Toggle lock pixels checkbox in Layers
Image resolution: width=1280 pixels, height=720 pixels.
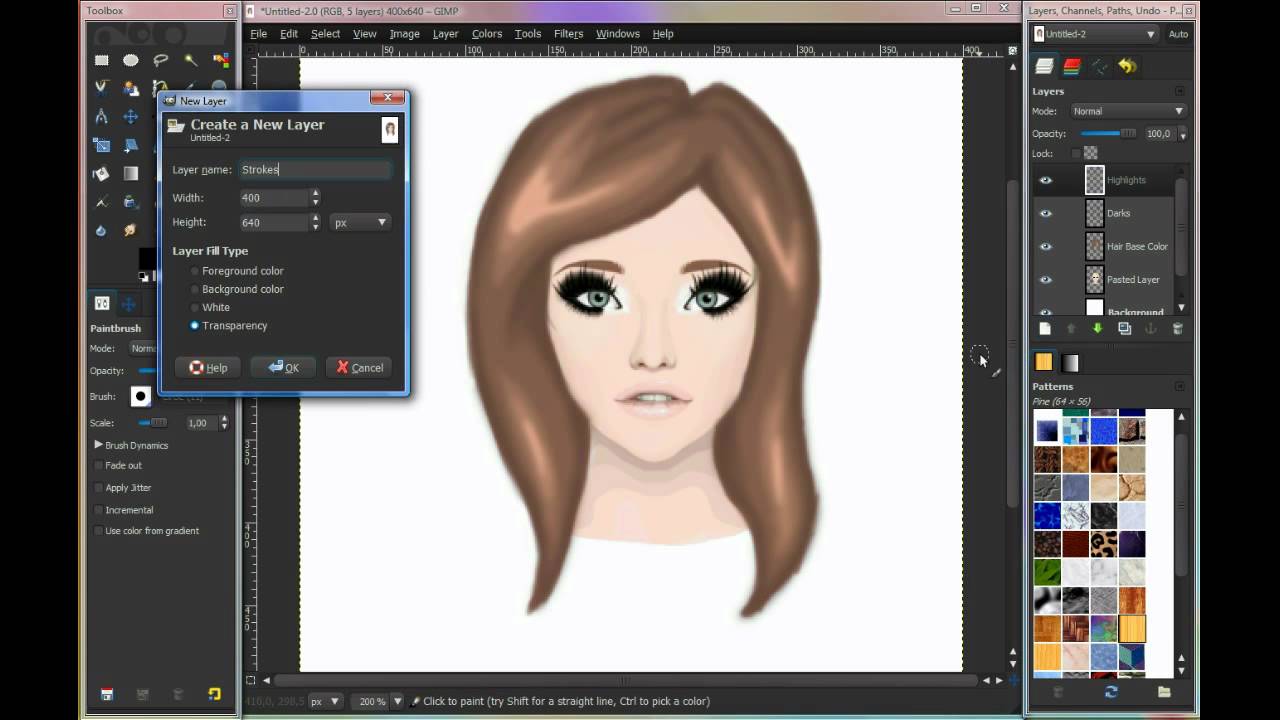(x=1076, y=153)
